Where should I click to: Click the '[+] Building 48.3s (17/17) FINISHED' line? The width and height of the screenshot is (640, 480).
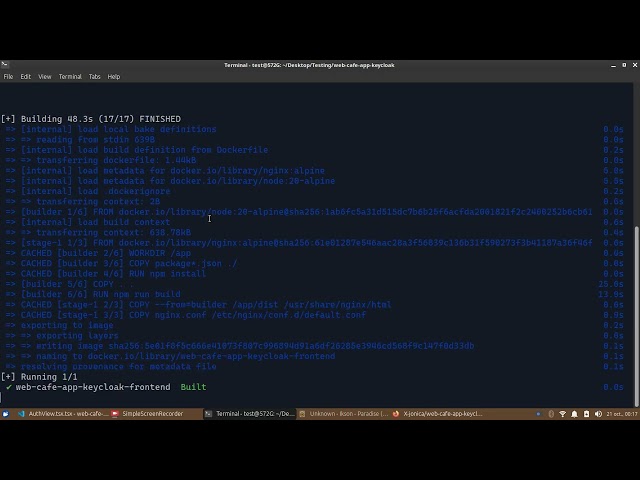coord(91,119)
